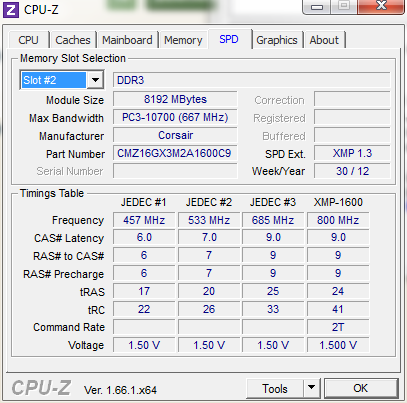The width and height of the screenshot is (407, 403).
Task: Click the CPU-Z logo icon in title bar
Action: (11, 9)
